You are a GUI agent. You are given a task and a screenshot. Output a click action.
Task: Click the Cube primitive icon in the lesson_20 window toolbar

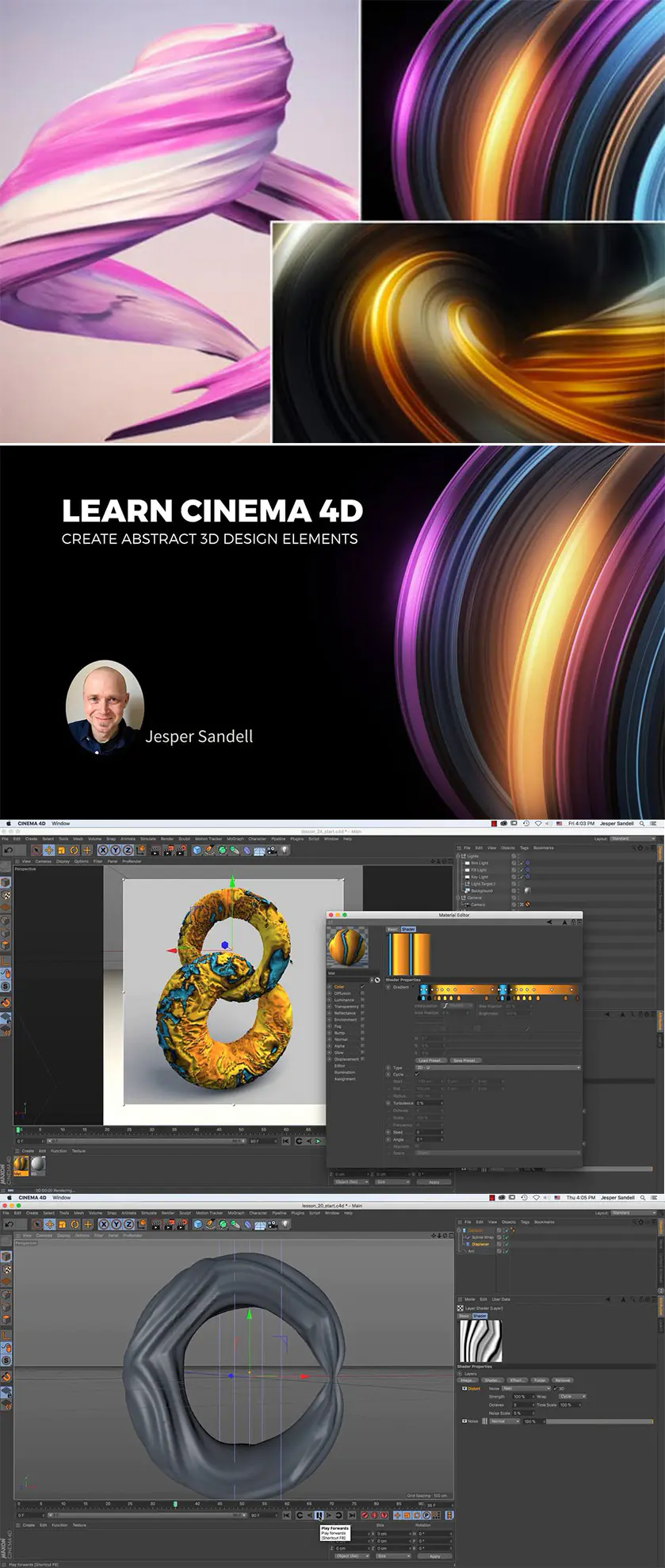click(197, 1225)
